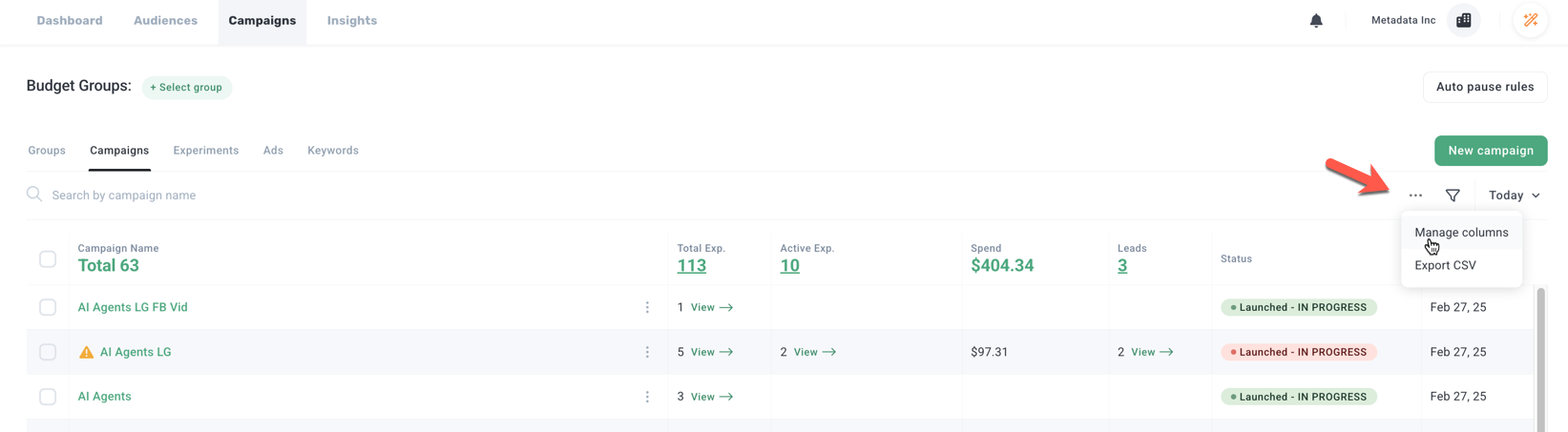Screen dimensions: 1568x432
Task: Click the warning triangle beside AI Agents LG
Action: (x=86, y=352)
